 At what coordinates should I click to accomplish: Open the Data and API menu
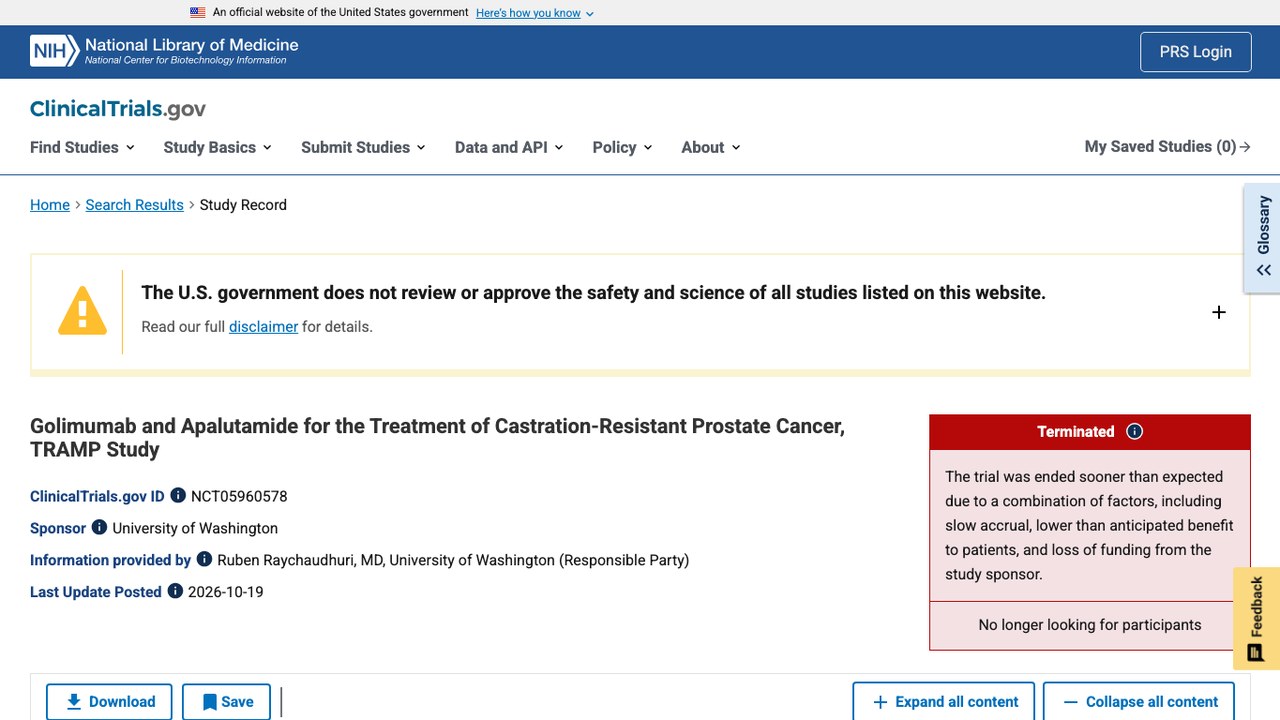coord(509,147)
